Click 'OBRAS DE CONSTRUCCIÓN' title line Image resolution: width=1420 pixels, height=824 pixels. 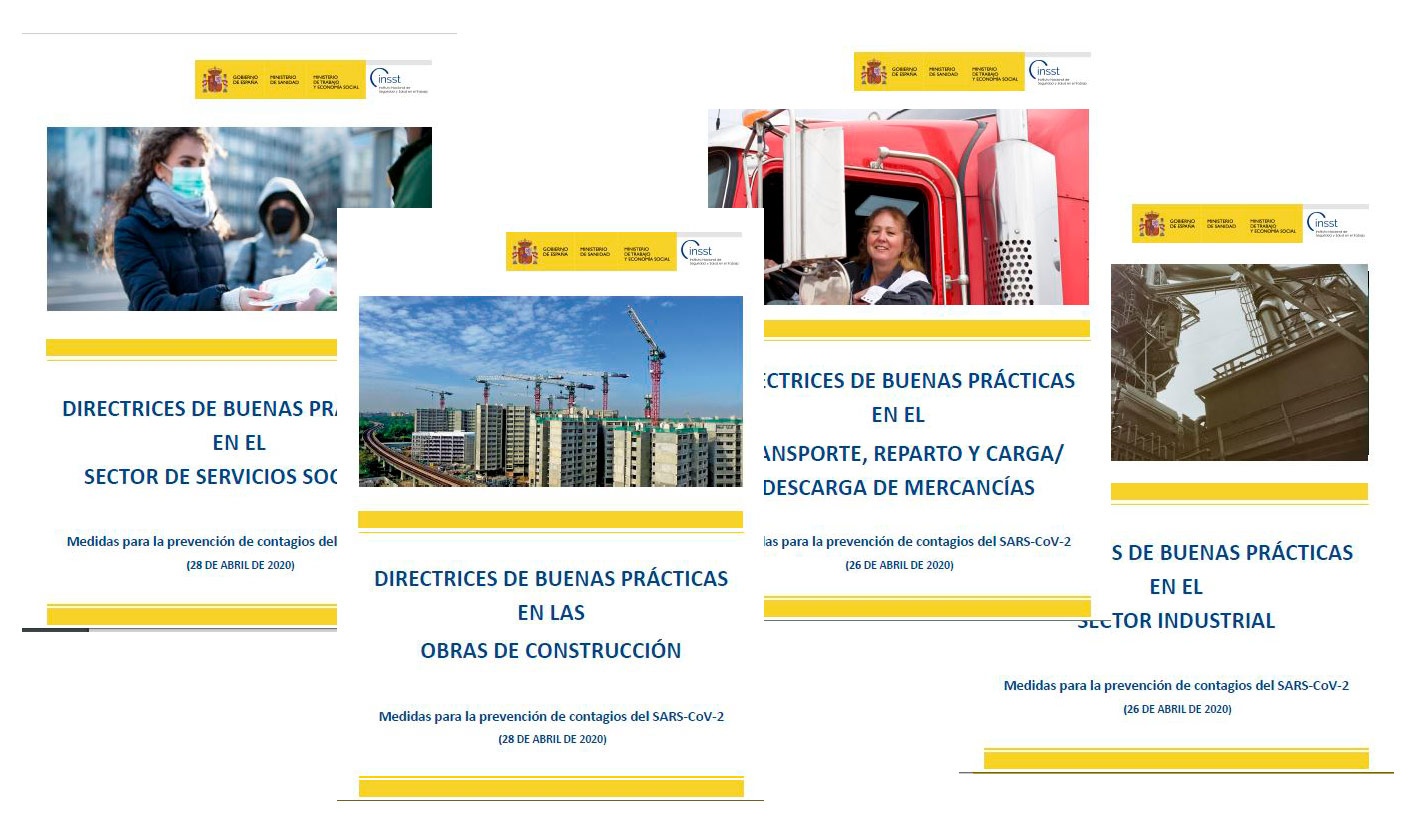click(551, 651)
